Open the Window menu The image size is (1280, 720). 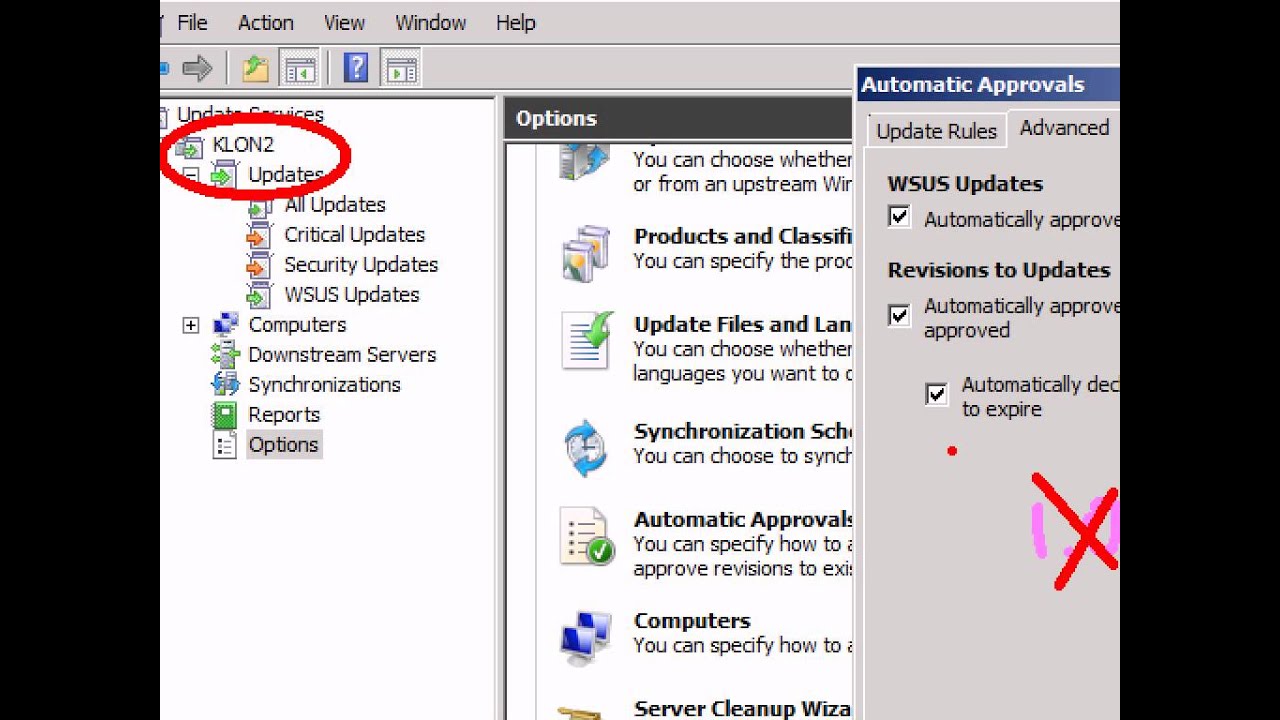(x=430, y=22)
